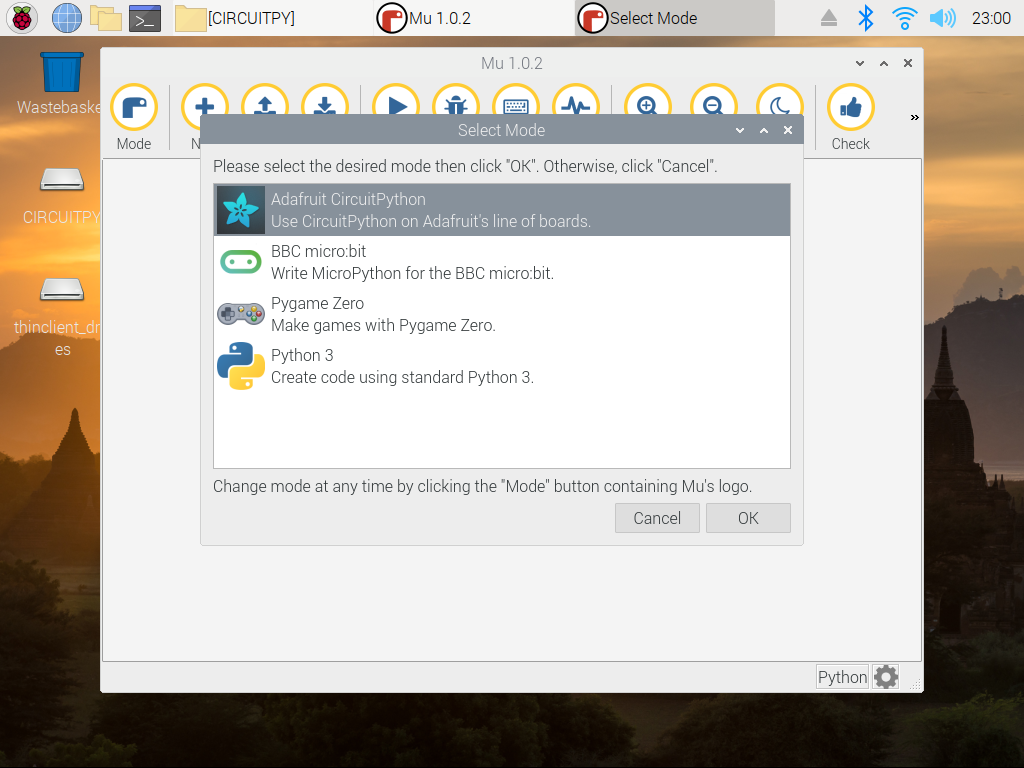Click the micro:bit green logo icon

[241, 262]
